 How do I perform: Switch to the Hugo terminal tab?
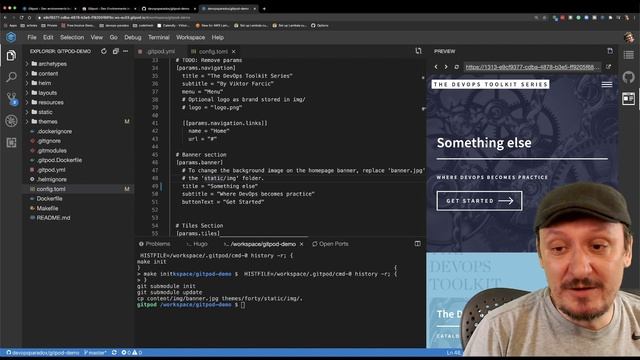pyautogui.click(x=197, y=244)
